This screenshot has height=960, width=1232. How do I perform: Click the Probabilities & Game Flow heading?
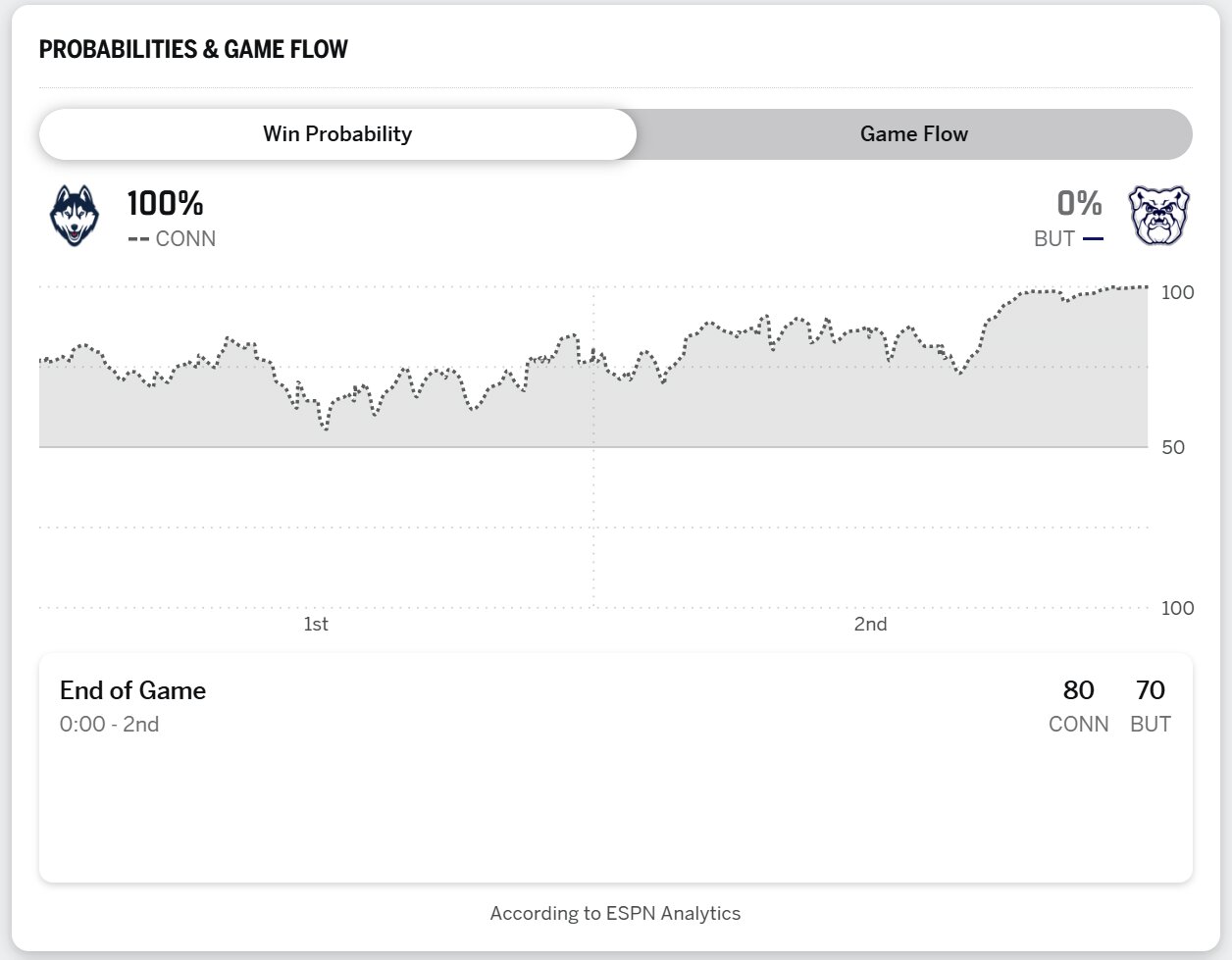(x=193, y=50)
